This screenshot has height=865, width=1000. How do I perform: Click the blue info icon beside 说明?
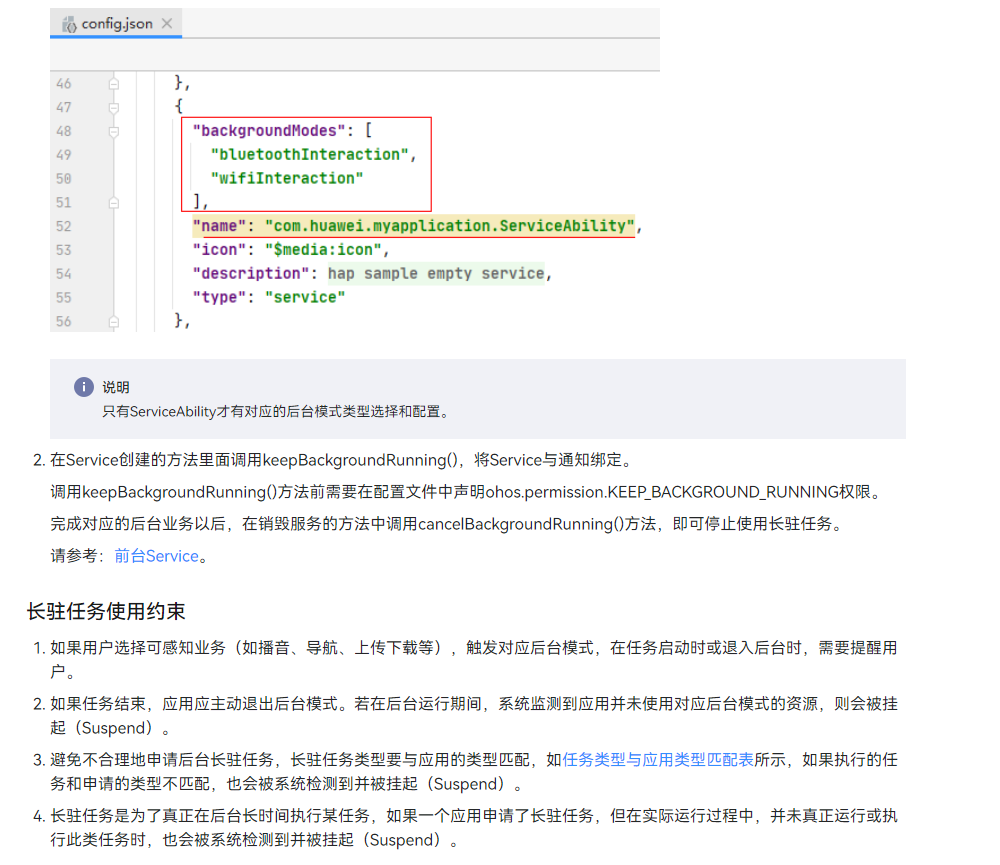click(x=84, y=387)
